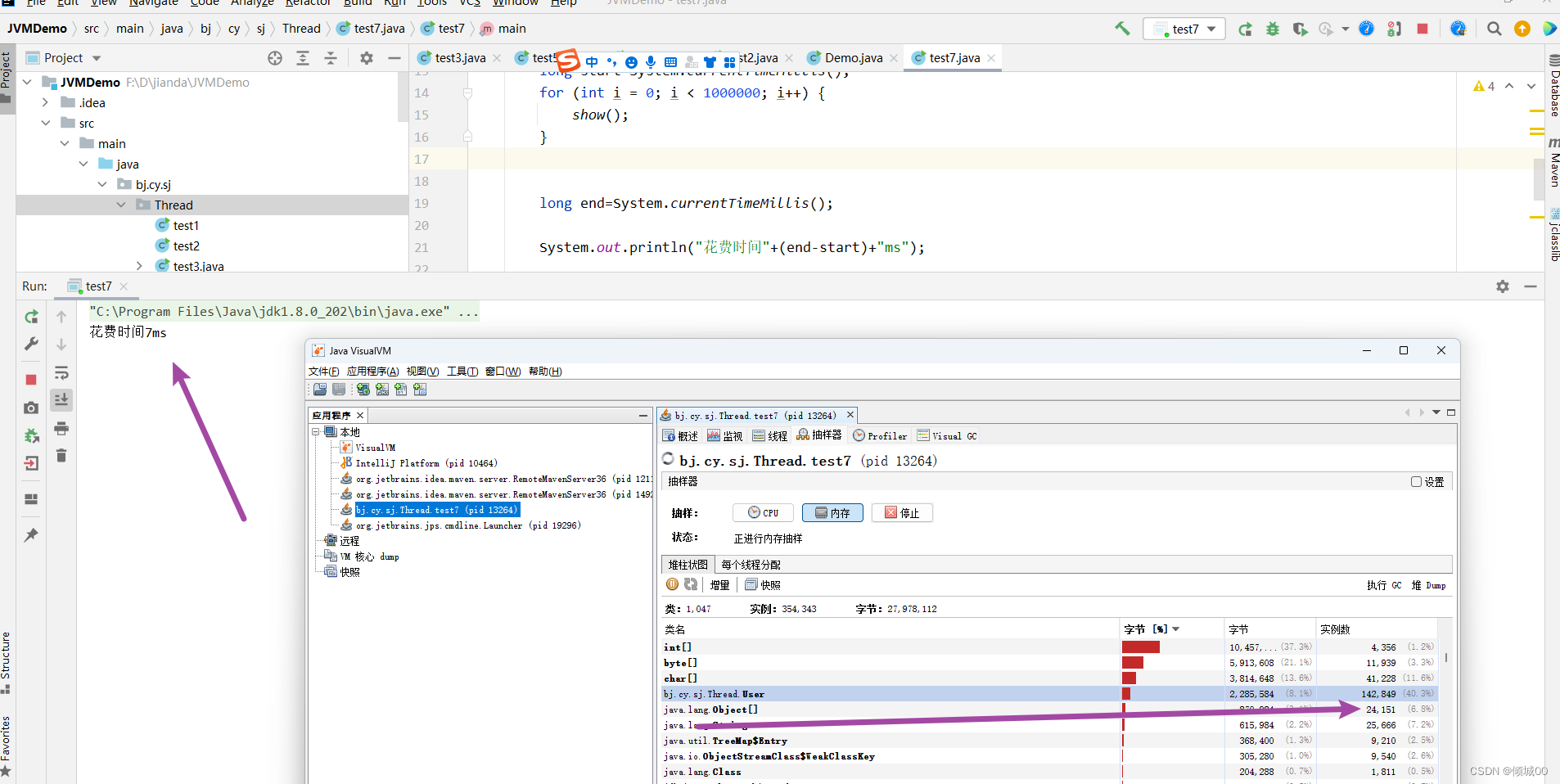Click the locate file target icon in Project panel
1560x784 pixels.
click(x=275, y=58)
